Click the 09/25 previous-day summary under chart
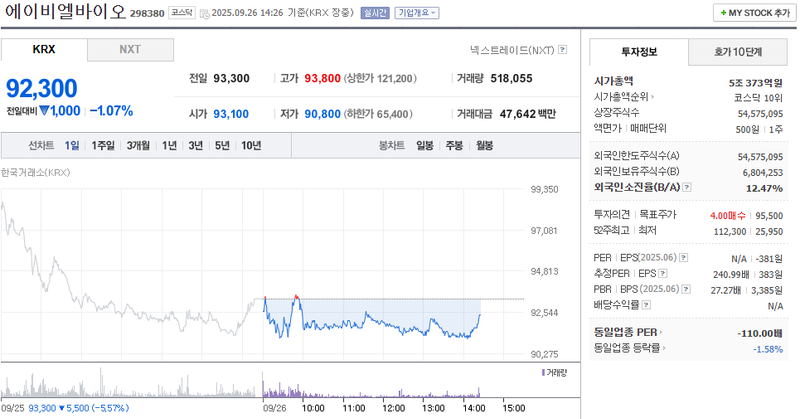 [x=65, y=408]
